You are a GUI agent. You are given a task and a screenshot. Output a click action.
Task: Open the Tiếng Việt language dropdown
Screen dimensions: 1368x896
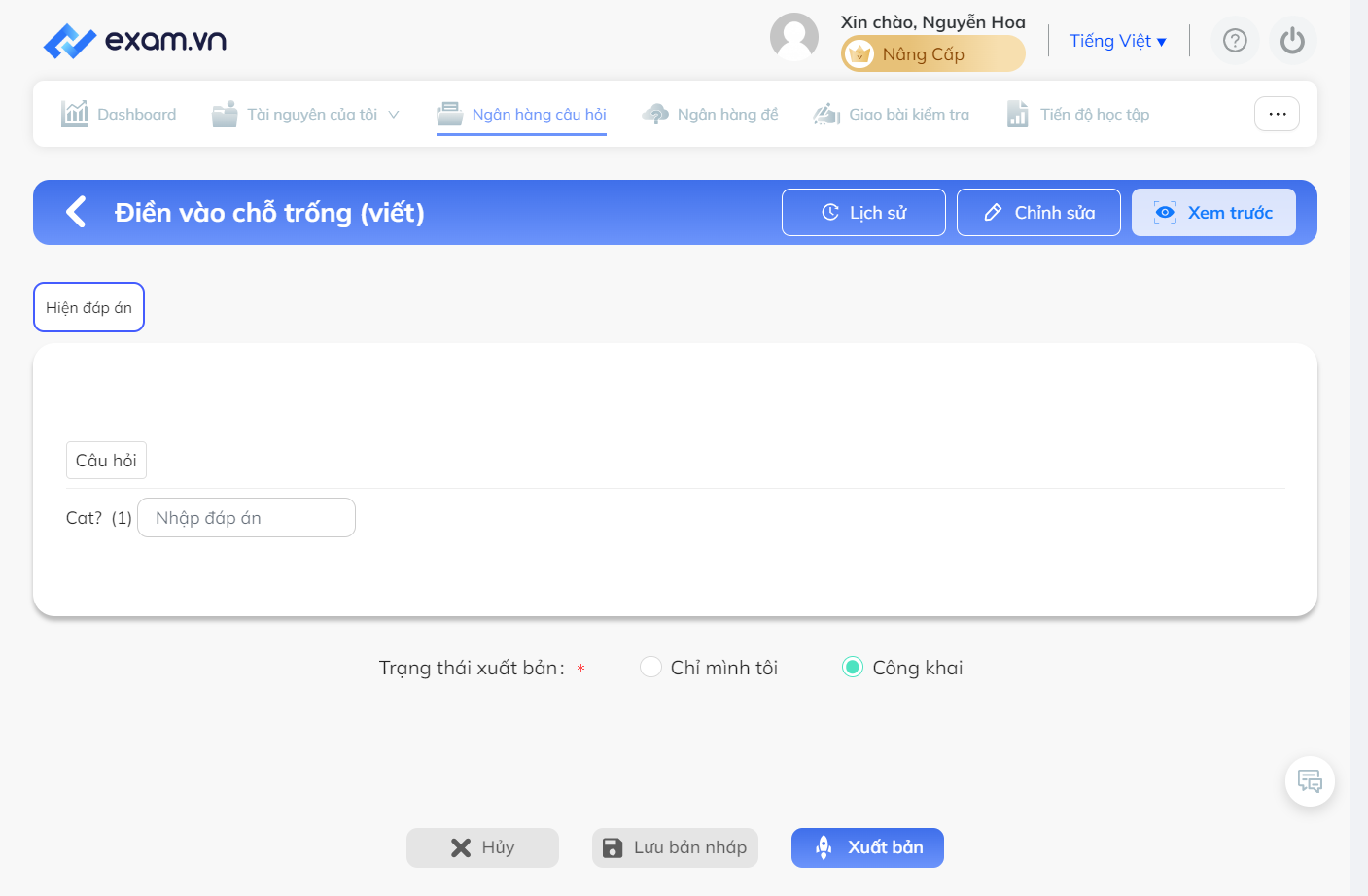tap(1118, 41)
